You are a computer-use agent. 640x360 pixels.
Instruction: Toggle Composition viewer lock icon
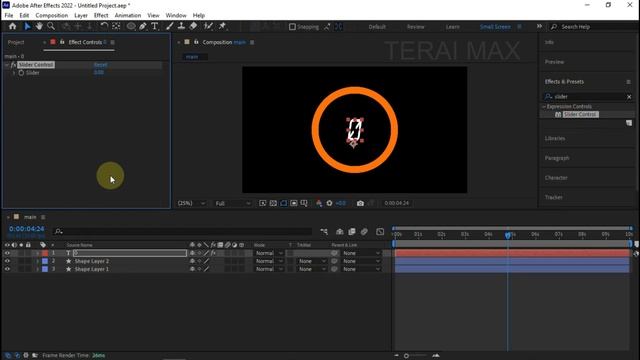click(196, 42)
